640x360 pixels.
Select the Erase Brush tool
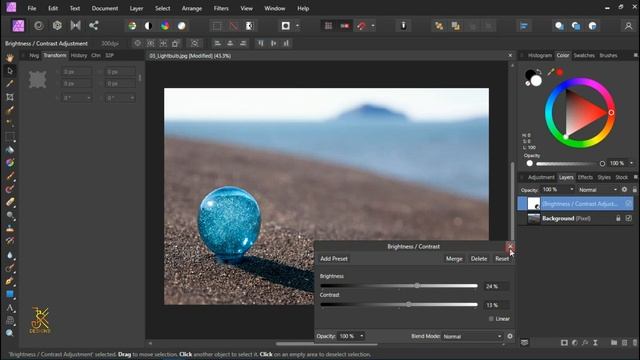pyautogui.click(x=10, y=202)
